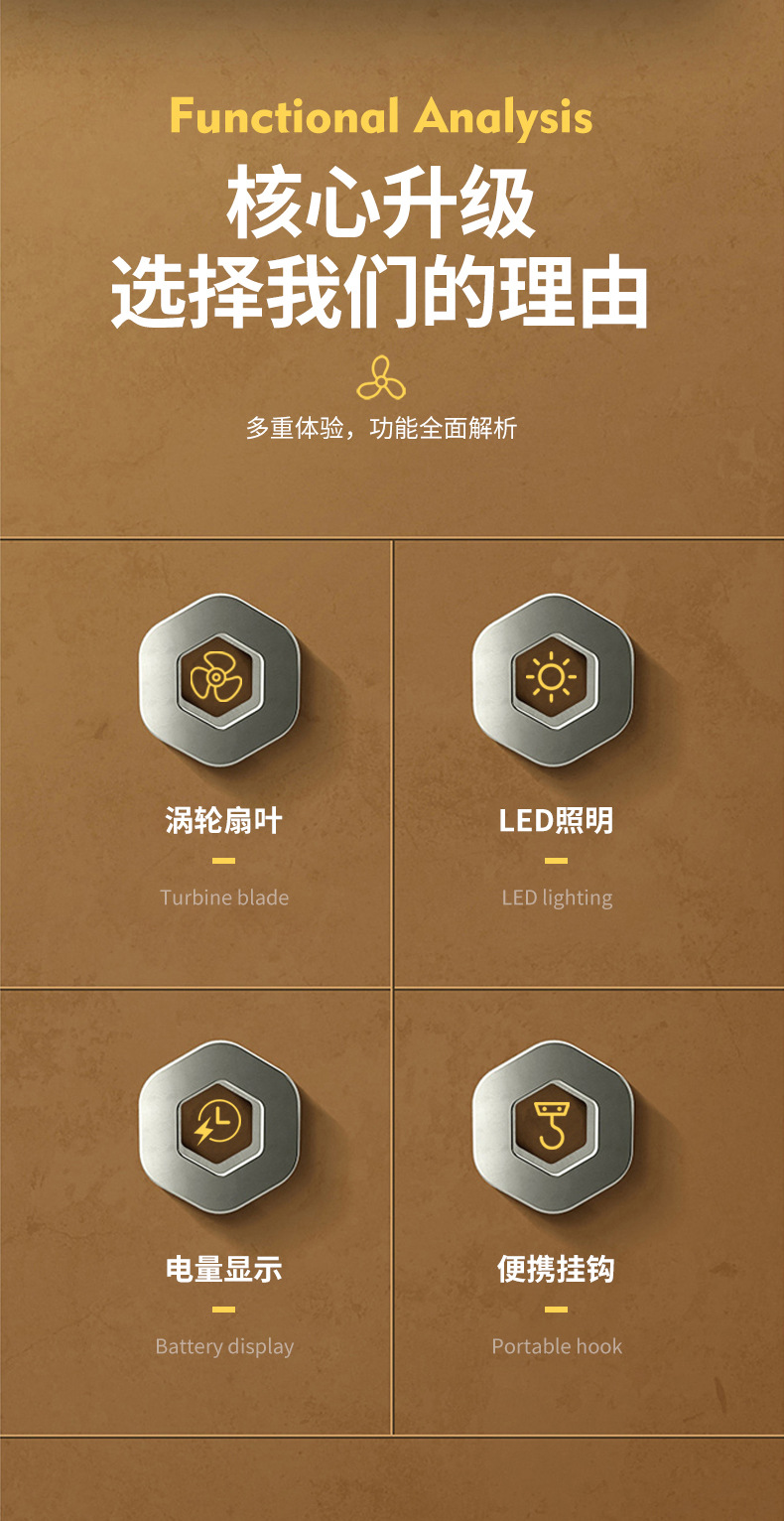Click the small yellow propeller icon under the headline
This screenshot has height=1521, width=784.
pos(381,377)
